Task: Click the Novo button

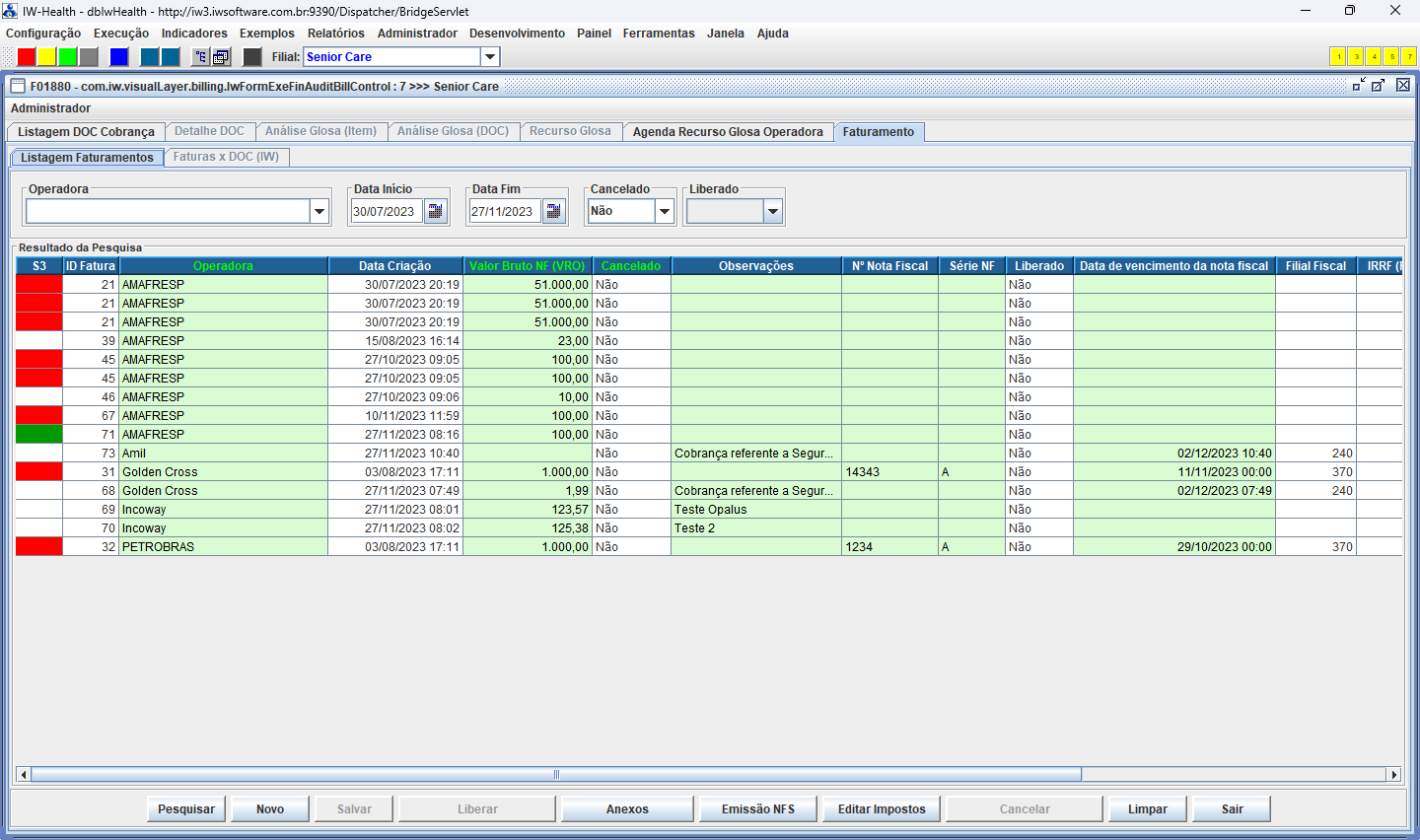Action: coord(270,809)
